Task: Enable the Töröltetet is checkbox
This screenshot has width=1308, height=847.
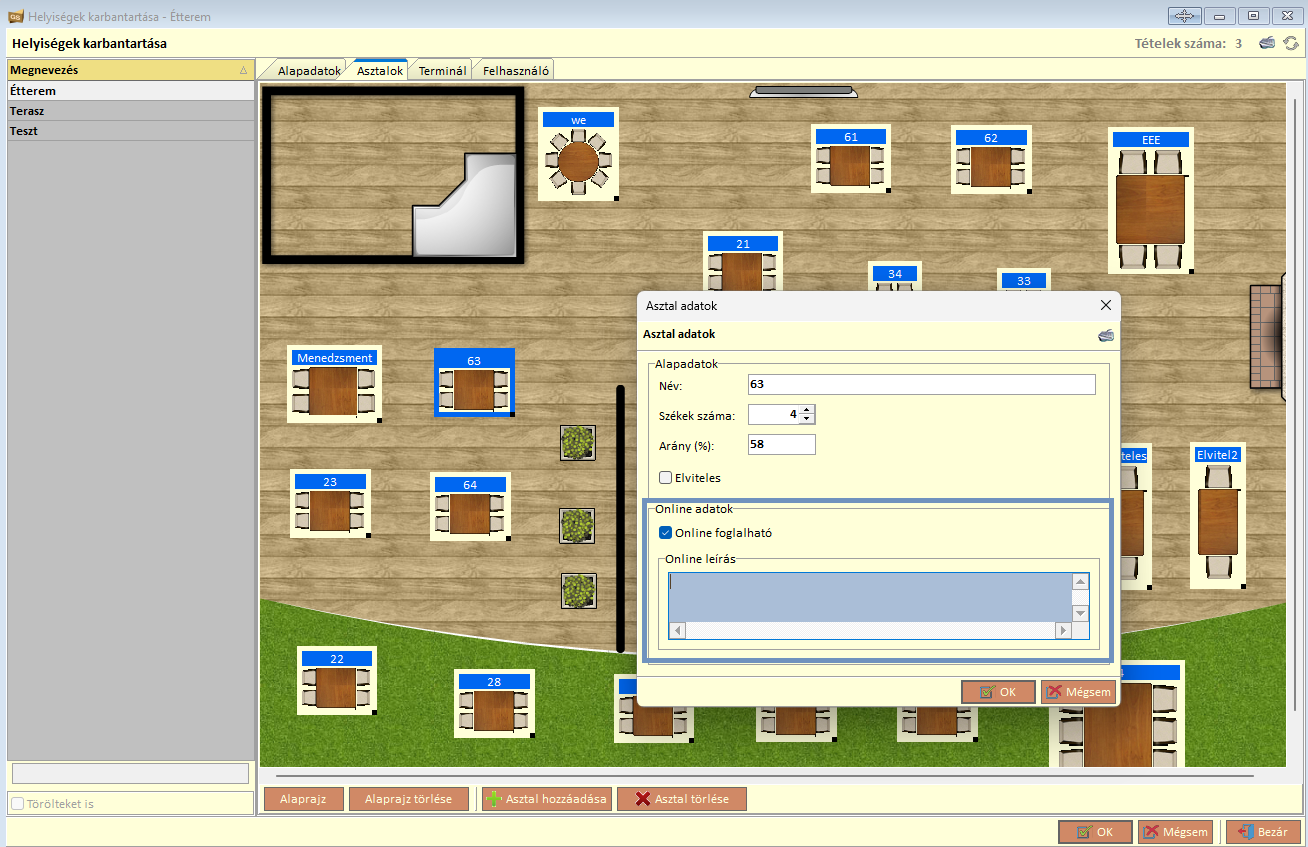Action: point(17,803)
